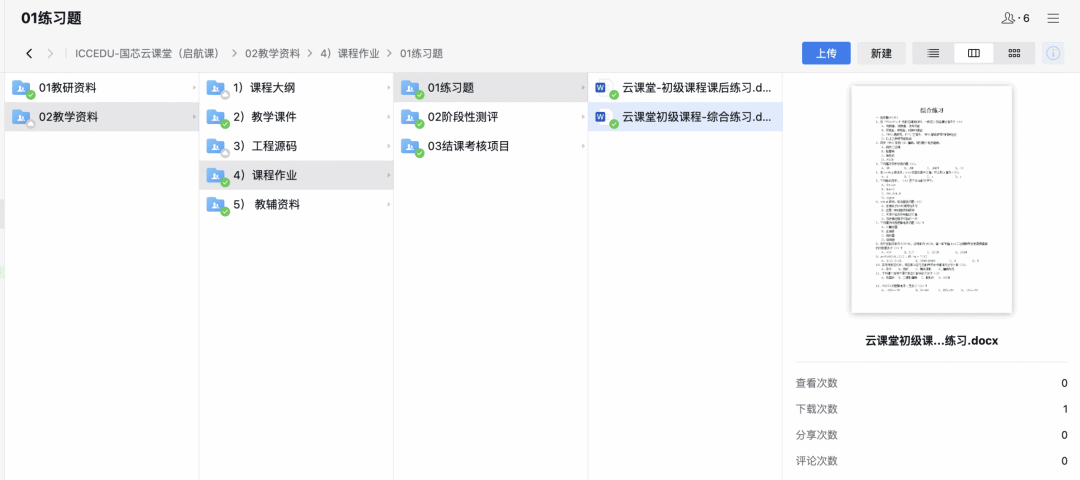Click the 01教研资料 folder icon

(22, 88)
